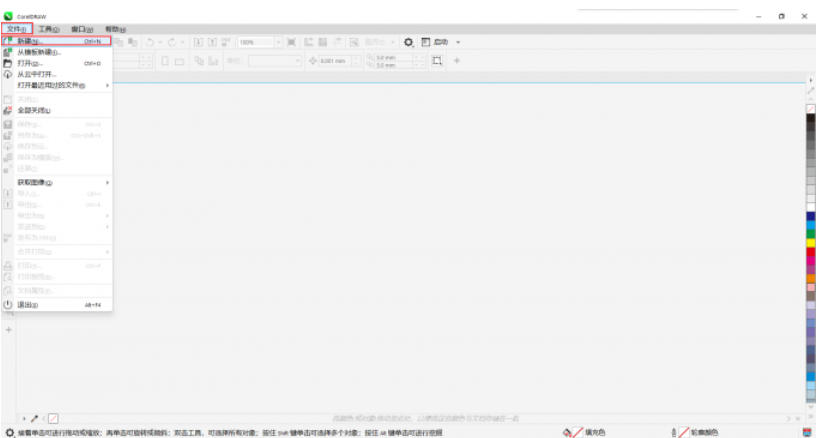Choose 新建 (New) in File menu
Image resolution: width=816 pixels, height=438 pixels.
(x=57, y=41)
